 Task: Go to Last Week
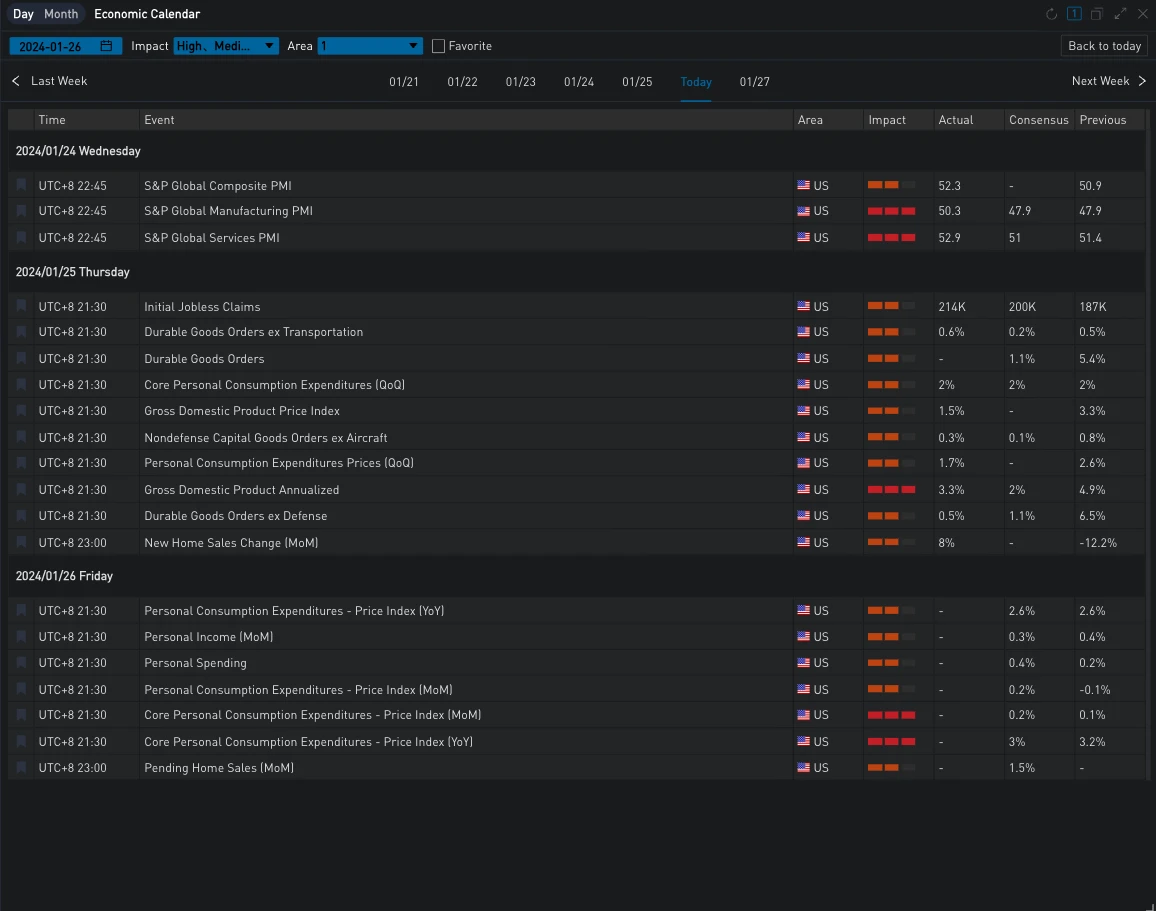coord(50,81)
